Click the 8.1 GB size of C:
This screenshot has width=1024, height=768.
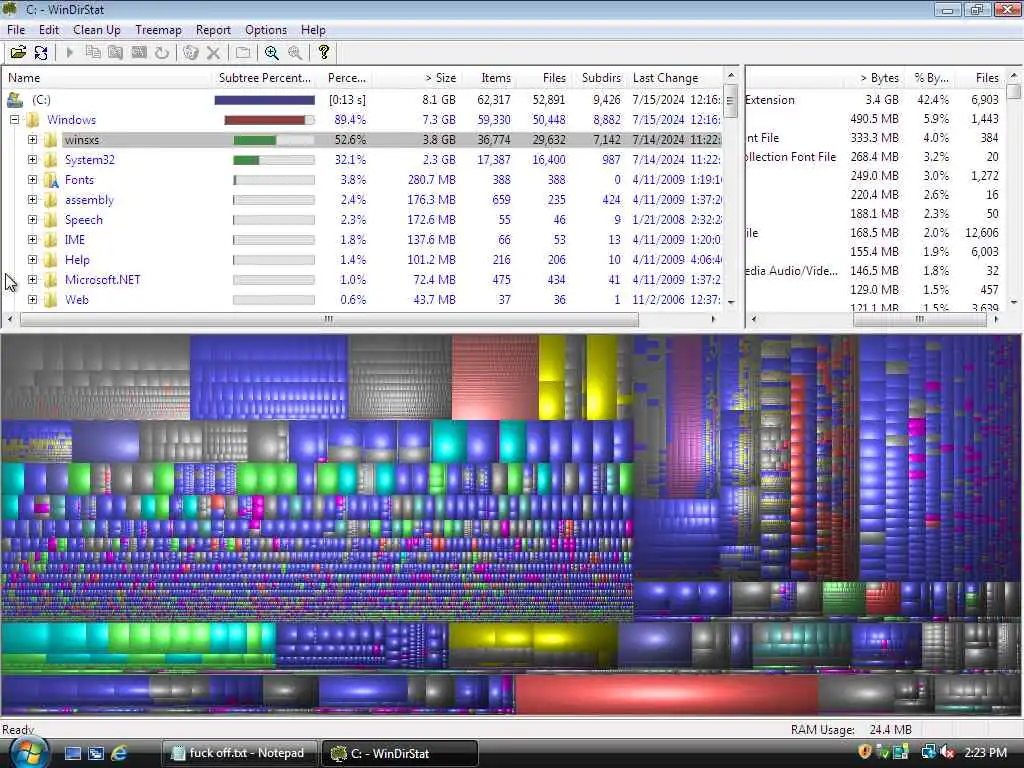(x=438, y=100)
